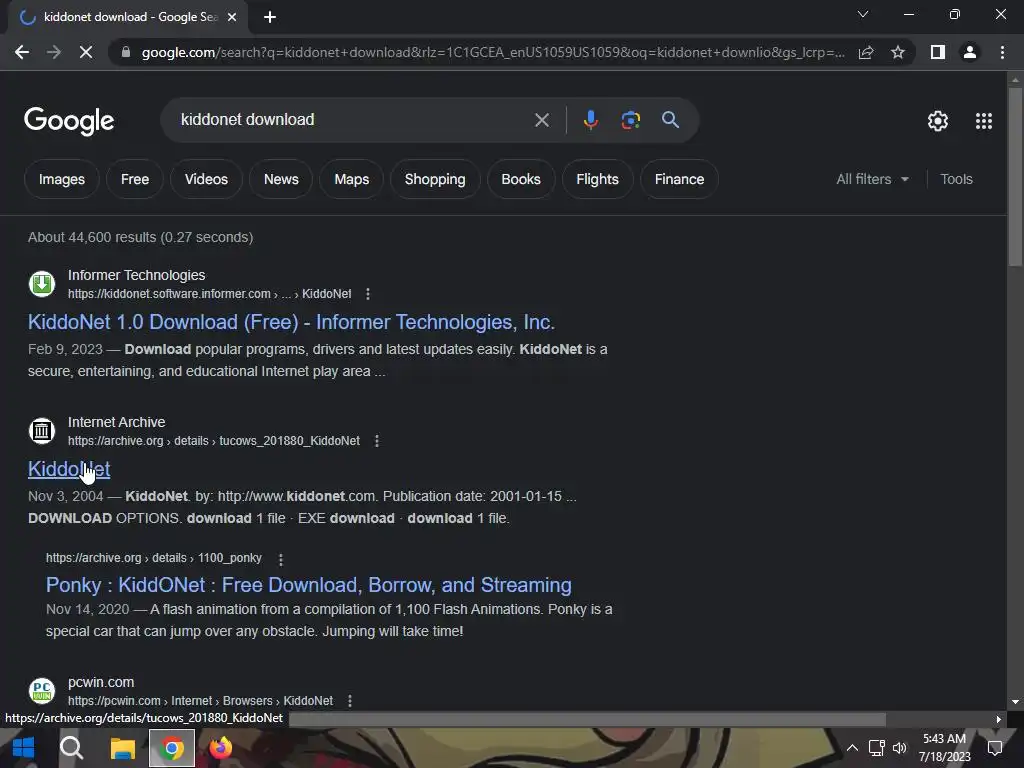The width and height of the screenshot is (1024, 768).
Task: Apply the Free filter chip
Action: click(135, 179)
